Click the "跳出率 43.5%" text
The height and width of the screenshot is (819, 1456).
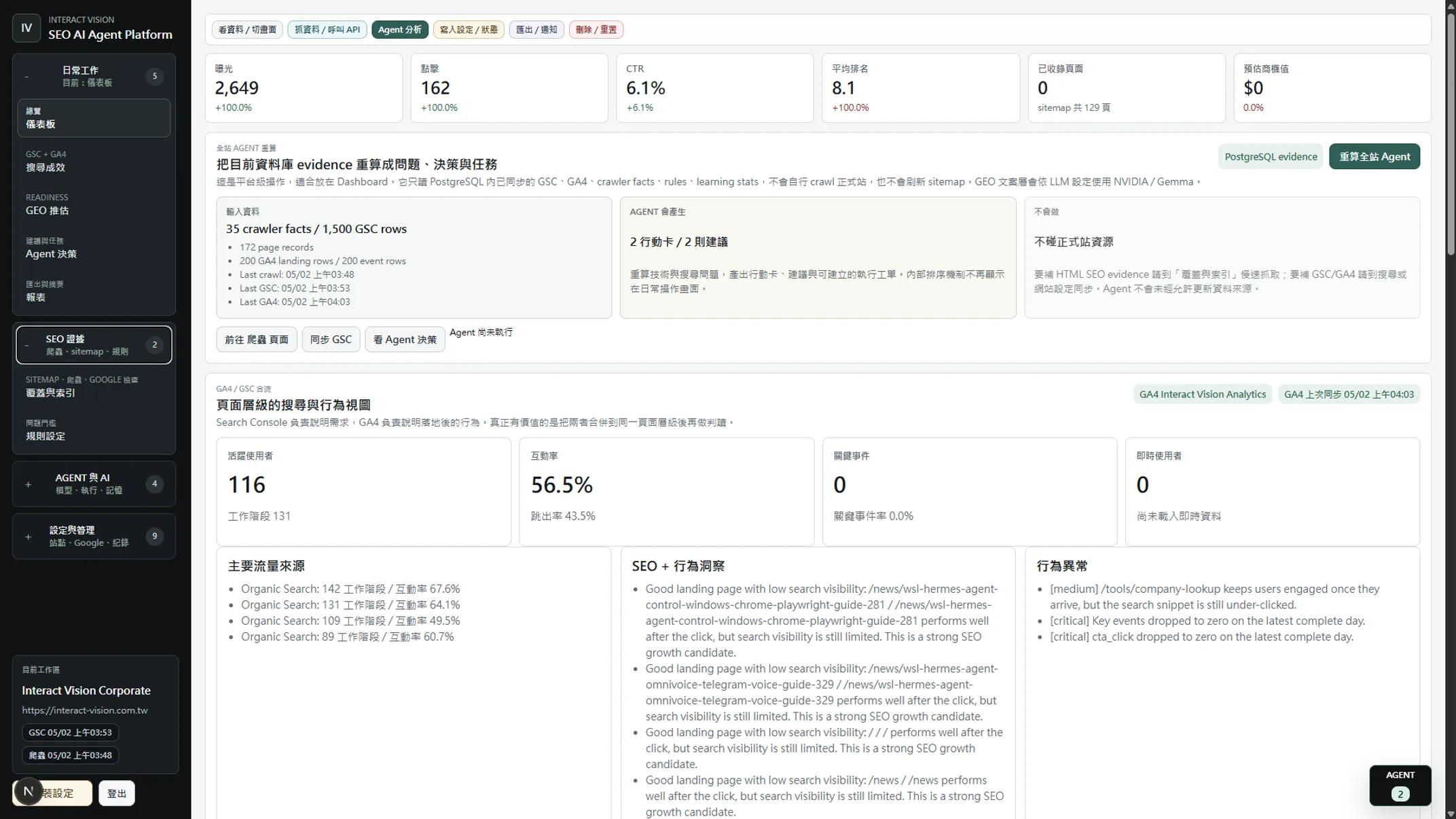point(563,516)
